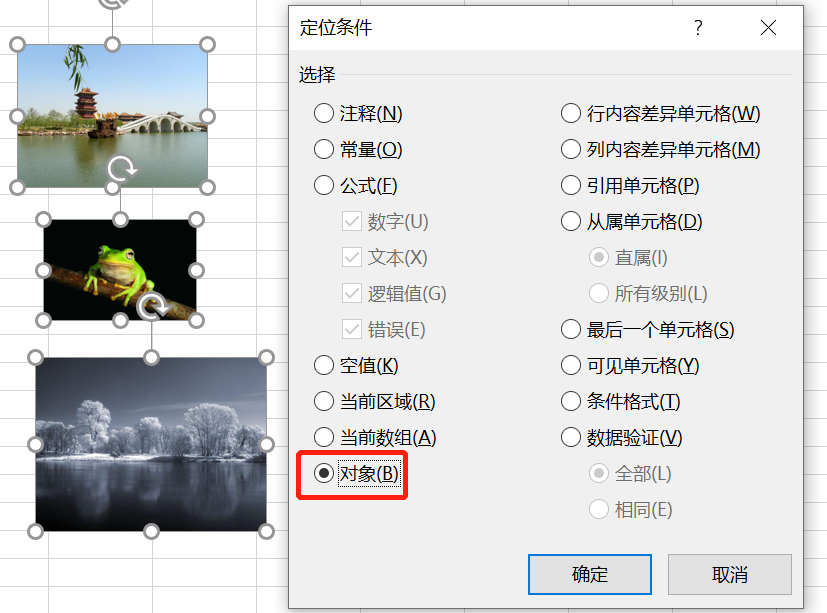Choose the 常量(O) radio option
The width and height of the screenshot is (827, 613).
[x=358, y=149]
